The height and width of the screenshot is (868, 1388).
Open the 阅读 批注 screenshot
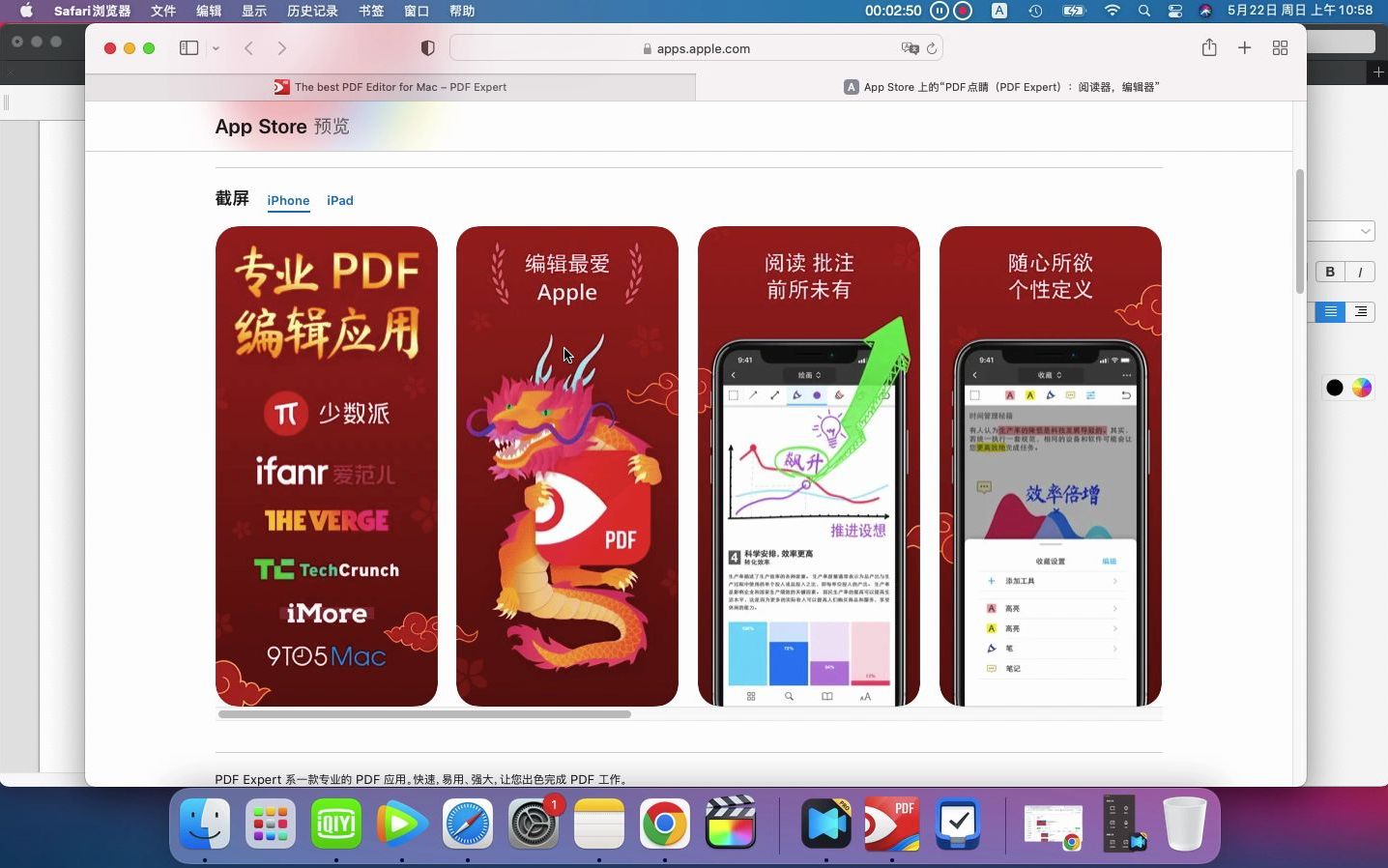pos(809,466)
